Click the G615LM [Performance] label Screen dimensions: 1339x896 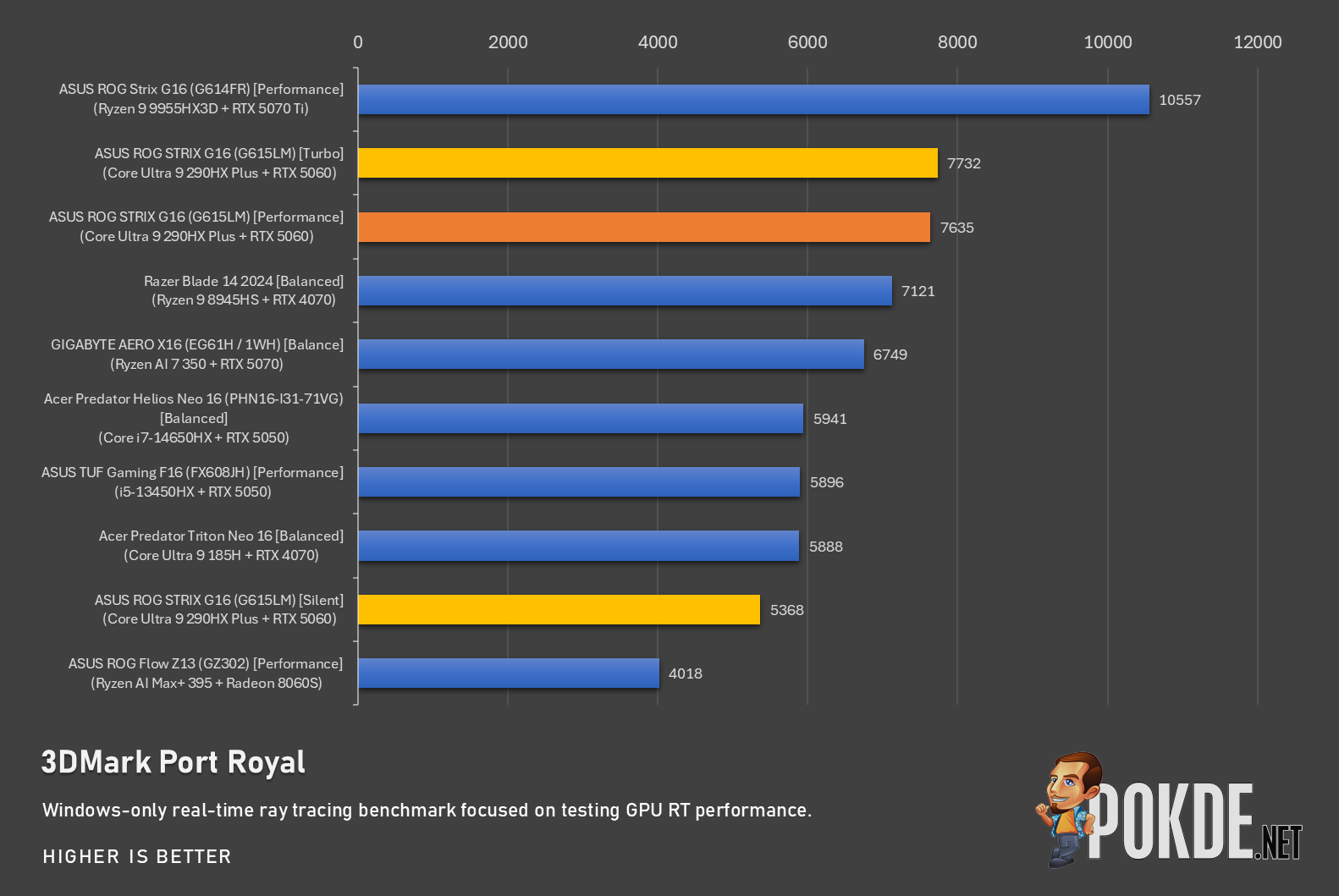pyautogui.click(x=196, y=226)
